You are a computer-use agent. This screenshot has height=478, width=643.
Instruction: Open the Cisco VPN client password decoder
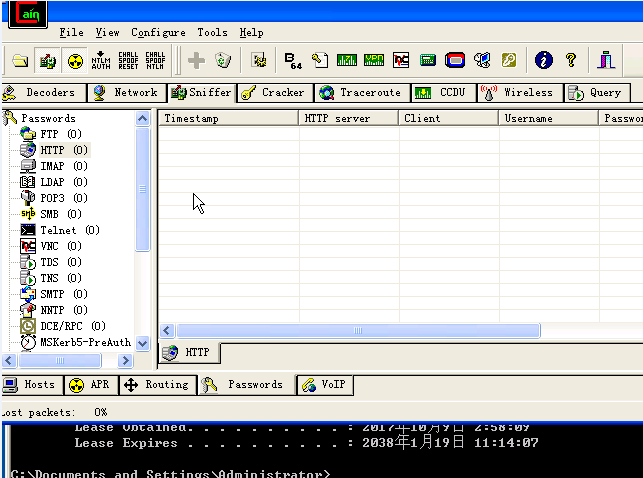pyautogui.click(x=374, y=61)
